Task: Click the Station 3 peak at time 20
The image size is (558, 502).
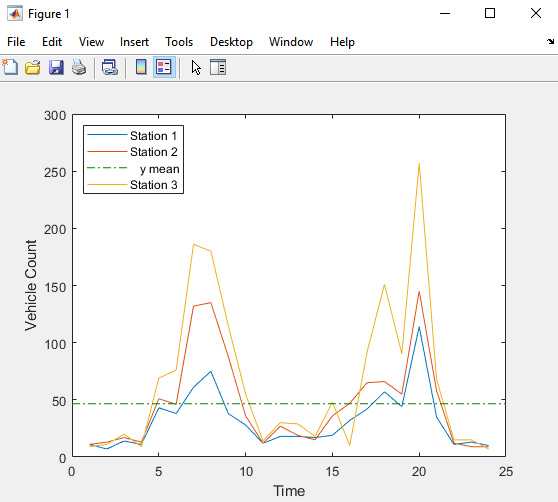Action: point(419,164)
